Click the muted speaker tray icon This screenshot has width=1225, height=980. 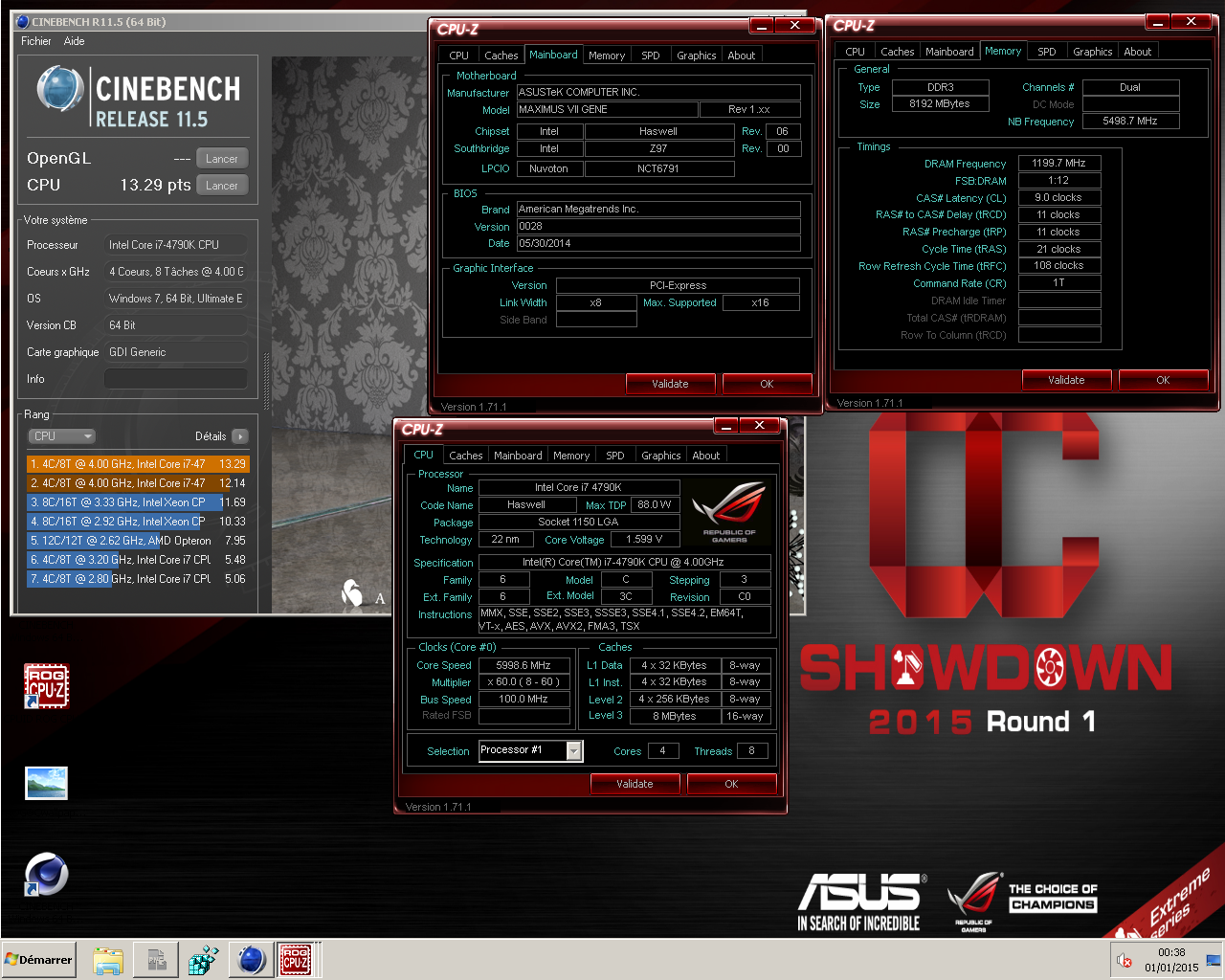[1125, 960]
